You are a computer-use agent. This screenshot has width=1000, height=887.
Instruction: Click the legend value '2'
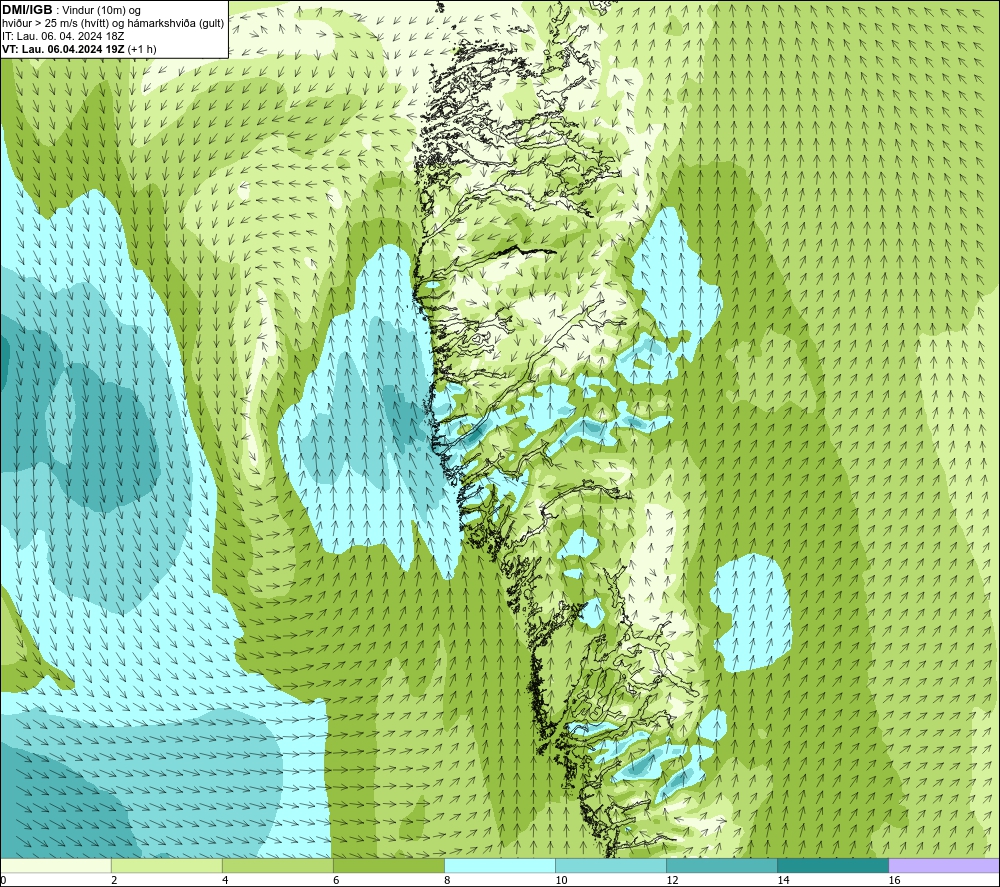pyautogui.click(x=114, y=881)
